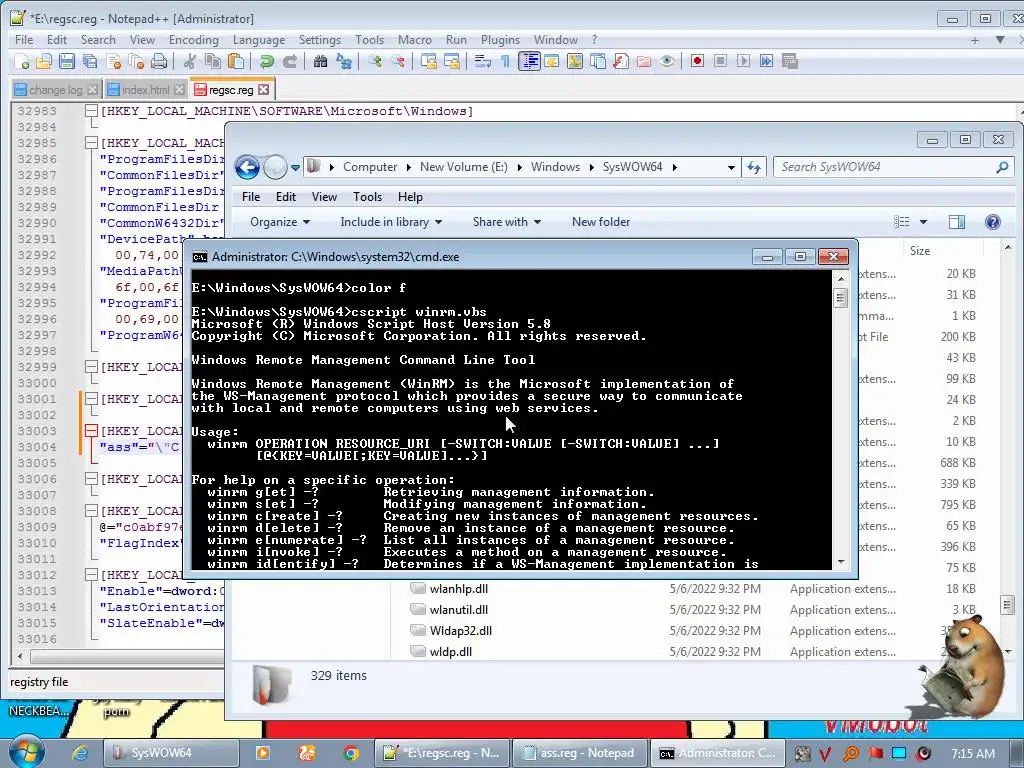
Task: Click the Zoom In magnifier icon
Action: point(374,61)
